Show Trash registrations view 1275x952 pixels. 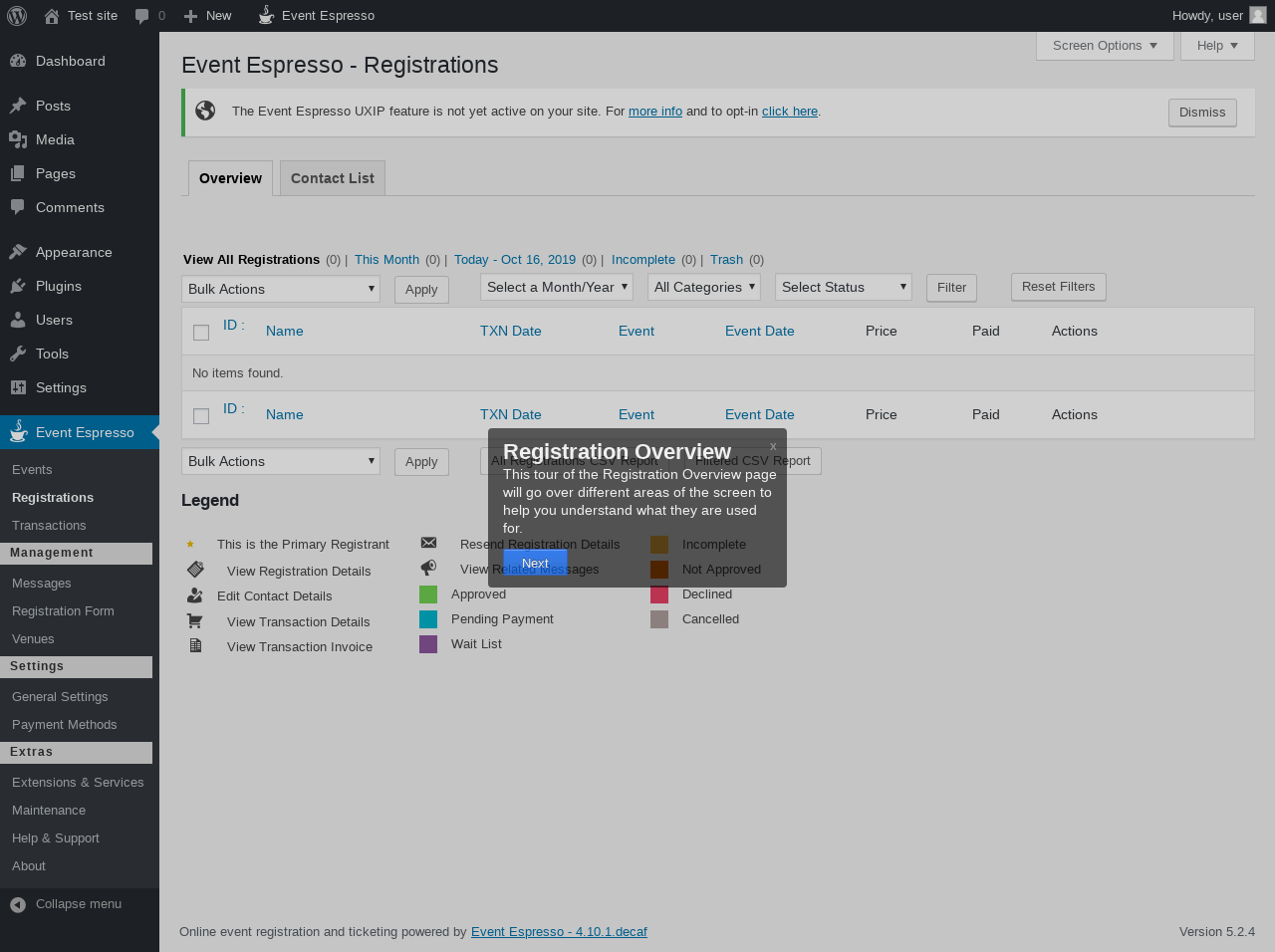click(x=727, y=260)
